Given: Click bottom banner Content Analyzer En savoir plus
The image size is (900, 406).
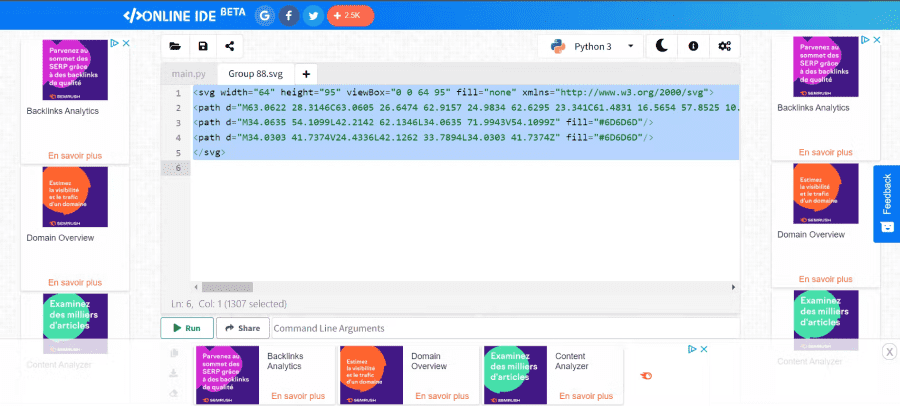Looking at the screenshot, I should tap(587, 396).
